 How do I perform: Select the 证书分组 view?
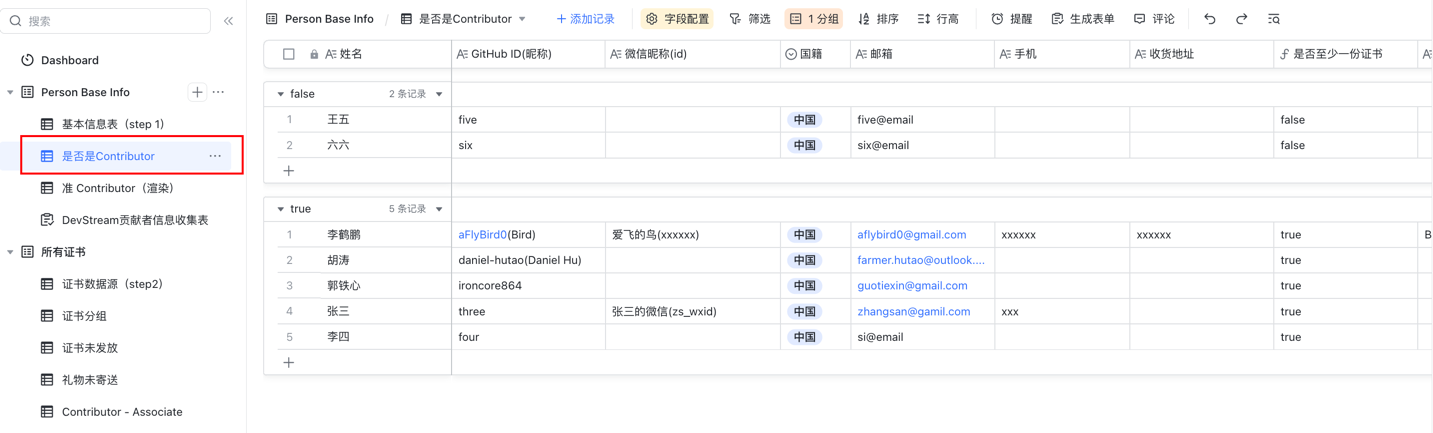pos(84,316)
